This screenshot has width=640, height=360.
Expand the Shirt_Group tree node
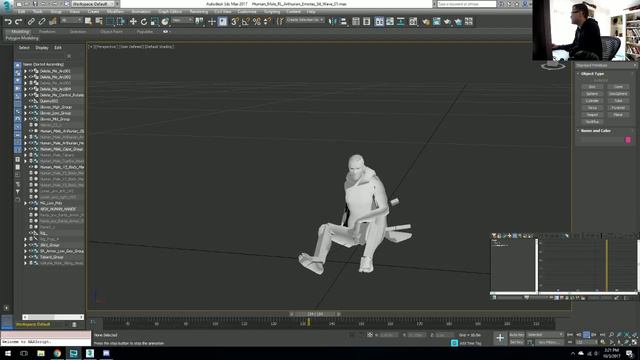tap(25, 245)
